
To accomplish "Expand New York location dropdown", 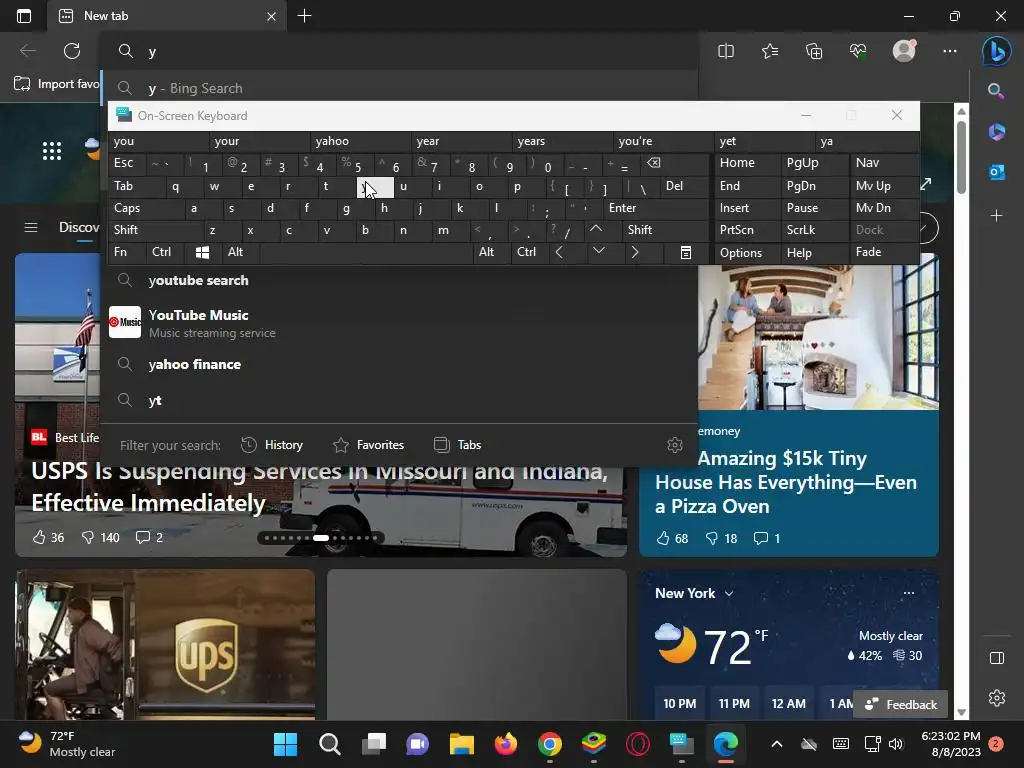I will 729,594.
